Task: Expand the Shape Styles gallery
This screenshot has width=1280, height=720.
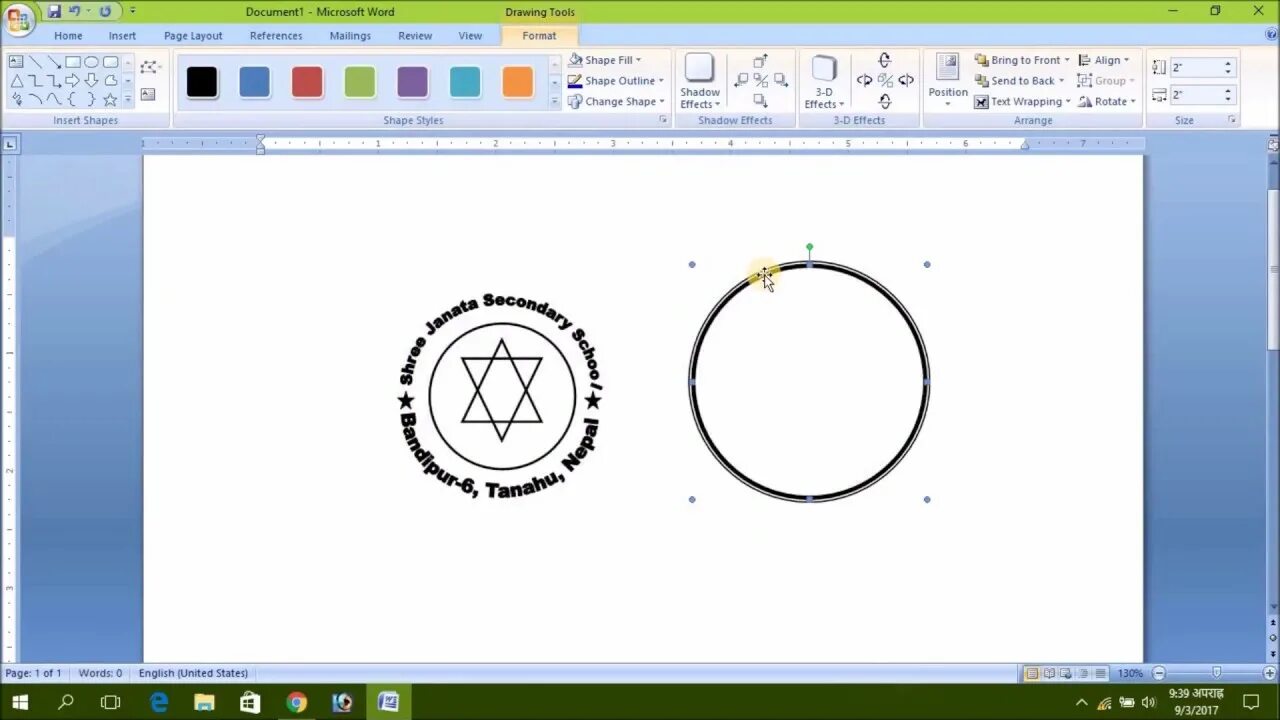Action: (x=555, y=101)
